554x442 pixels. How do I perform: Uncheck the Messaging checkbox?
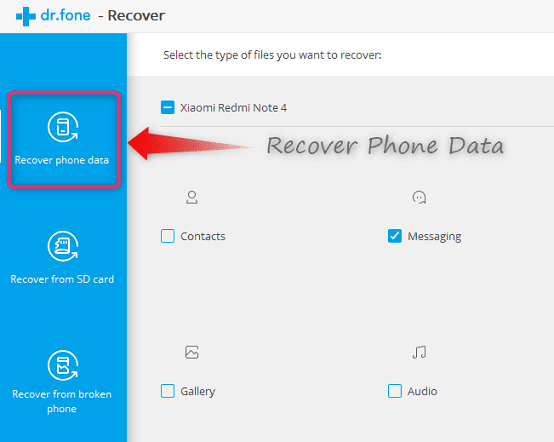pyautogui.click(x=395, y=236)
